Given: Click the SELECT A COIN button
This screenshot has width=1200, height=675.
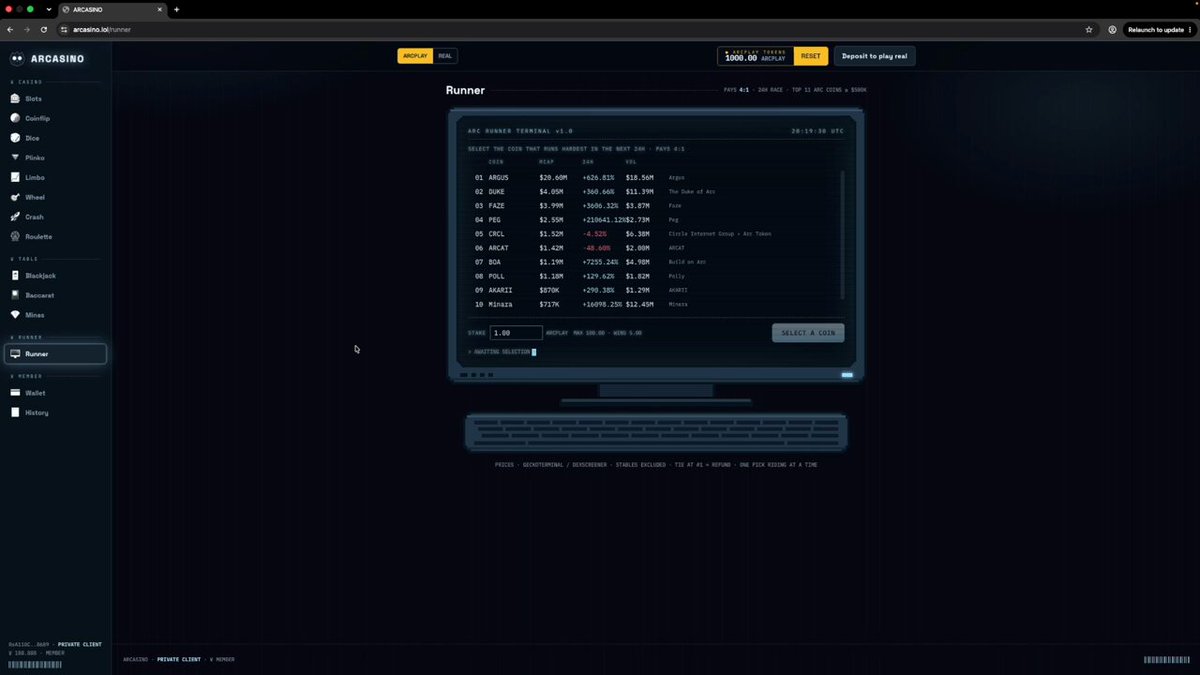Looking at the screenshot, I should pos(808,333).
